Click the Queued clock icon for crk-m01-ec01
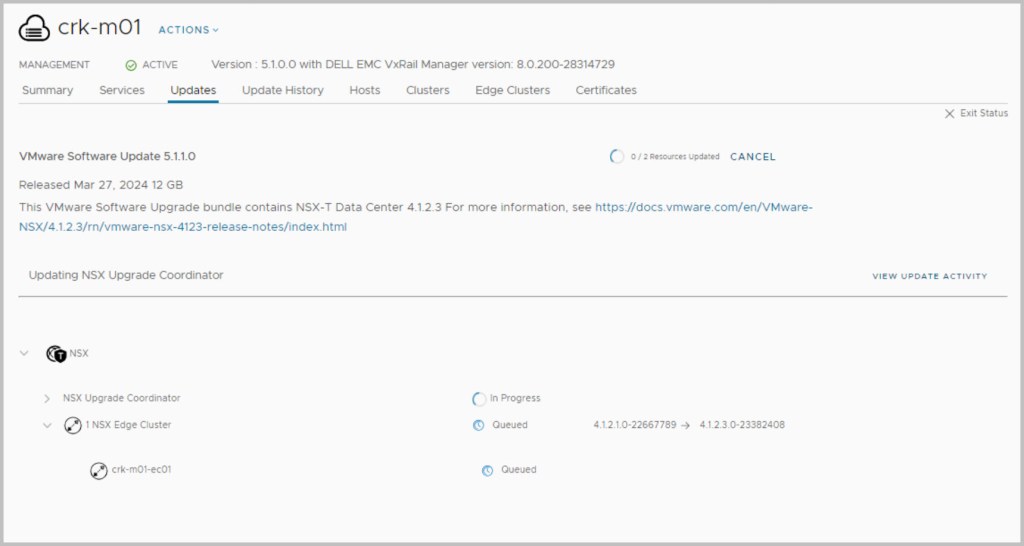This screenshot has width=1024, height=546. coord(487,470)
